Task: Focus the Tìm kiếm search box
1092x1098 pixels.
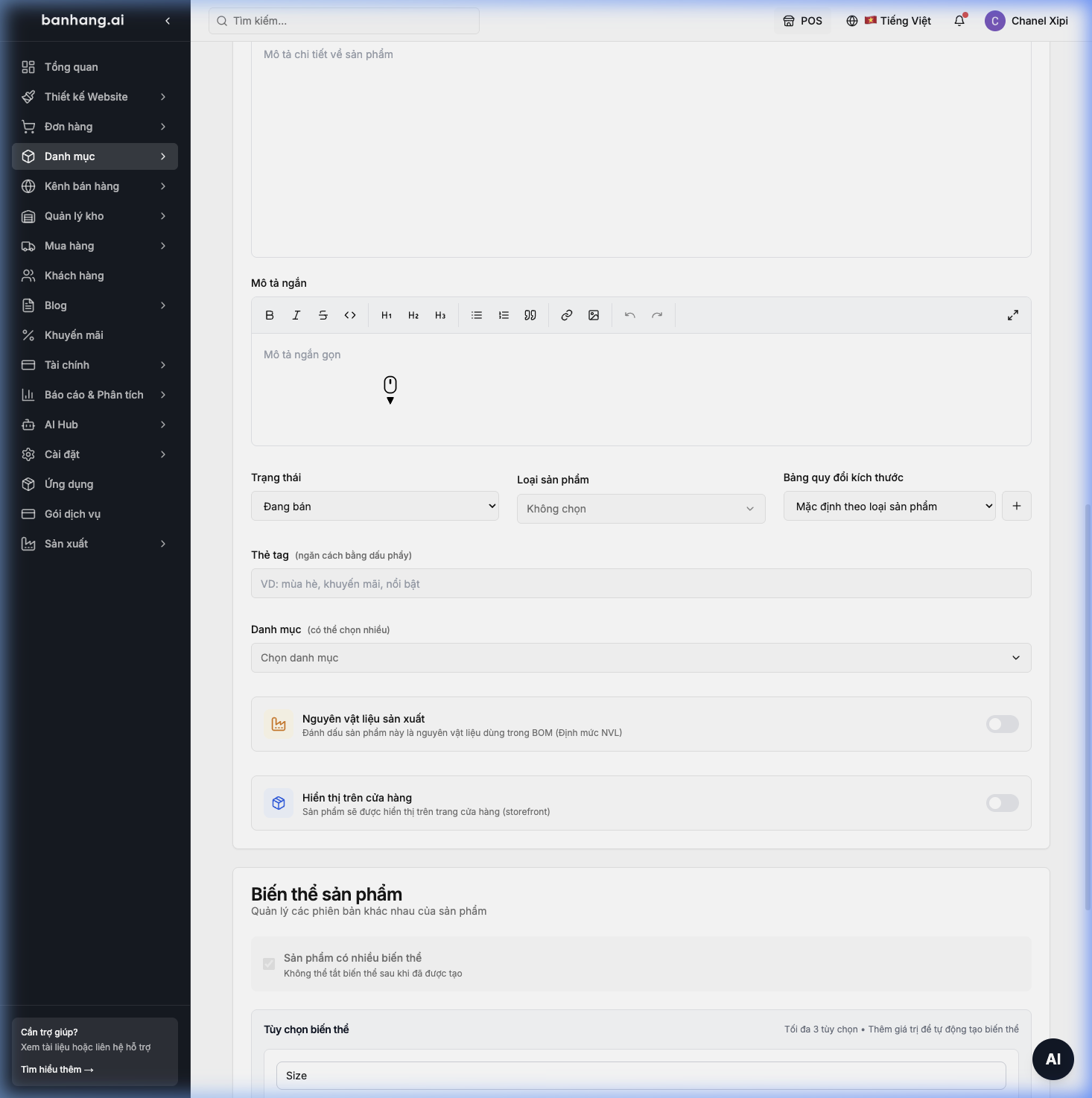Action: [x=344, y=21]
